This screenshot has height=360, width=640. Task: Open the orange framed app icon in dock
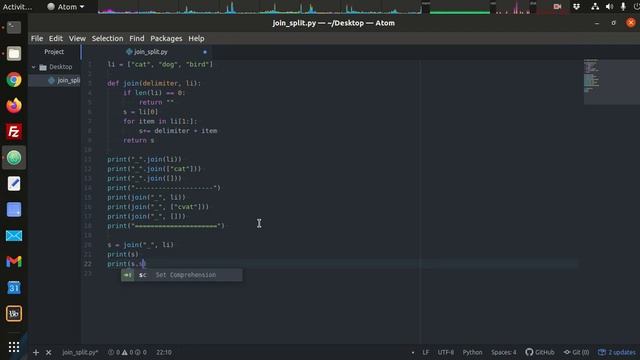14,313
